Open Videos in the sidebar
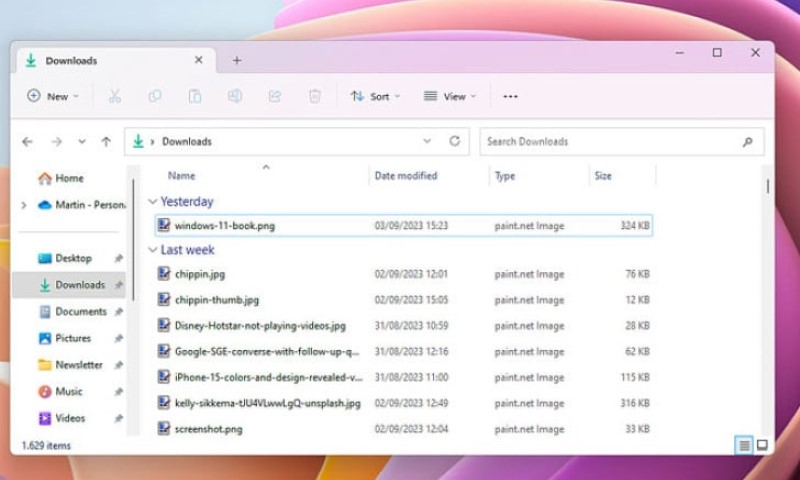 pyautogui.click(x=62, y=418)
